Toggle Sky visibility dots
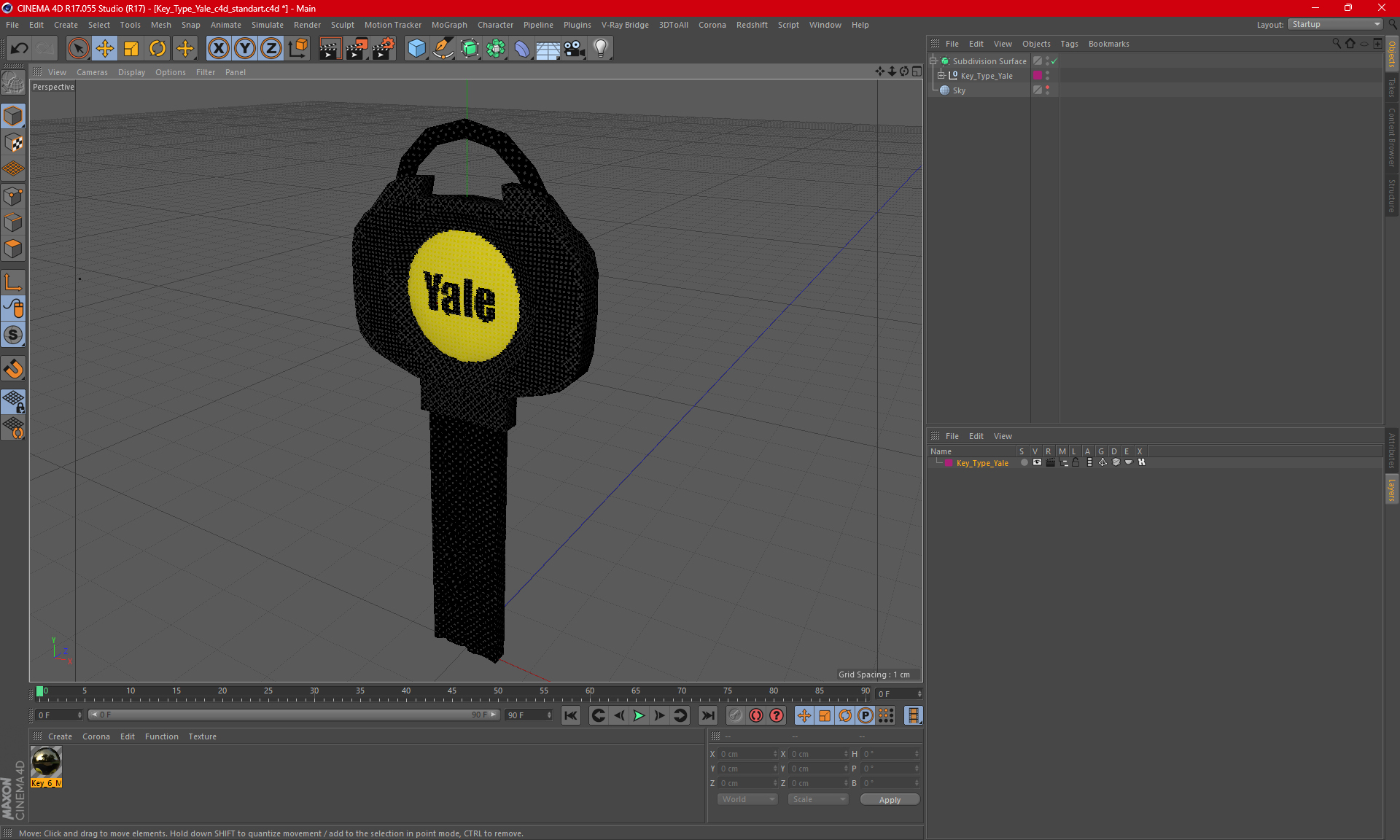This screenshot has width=1400, height=840. coord(1048,90)
